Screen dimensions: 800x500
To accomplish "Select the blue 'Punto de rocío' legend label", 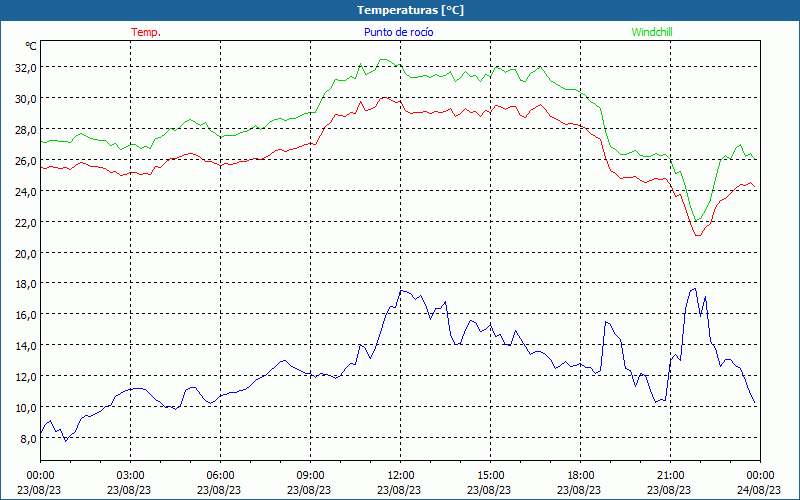I will [x=398, y=32].
